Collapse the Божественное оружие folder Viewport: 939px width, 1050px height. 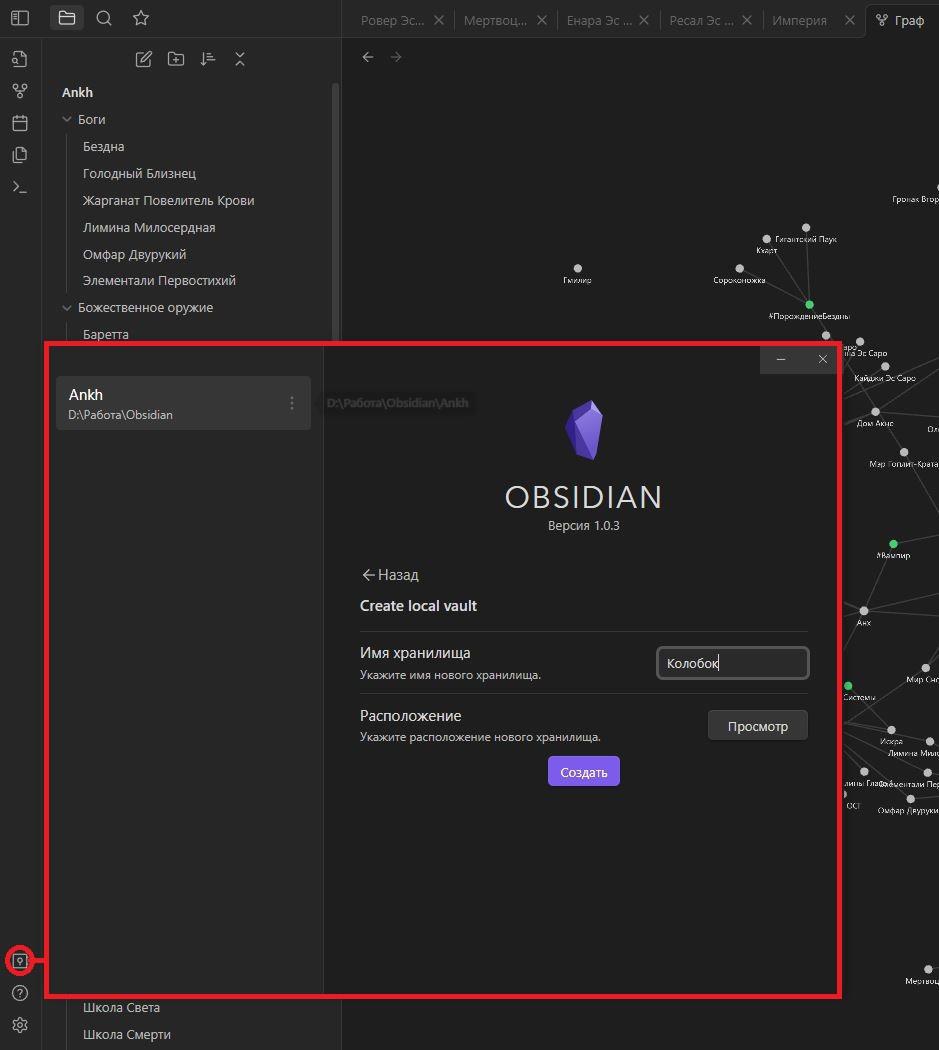click(68, 308)
